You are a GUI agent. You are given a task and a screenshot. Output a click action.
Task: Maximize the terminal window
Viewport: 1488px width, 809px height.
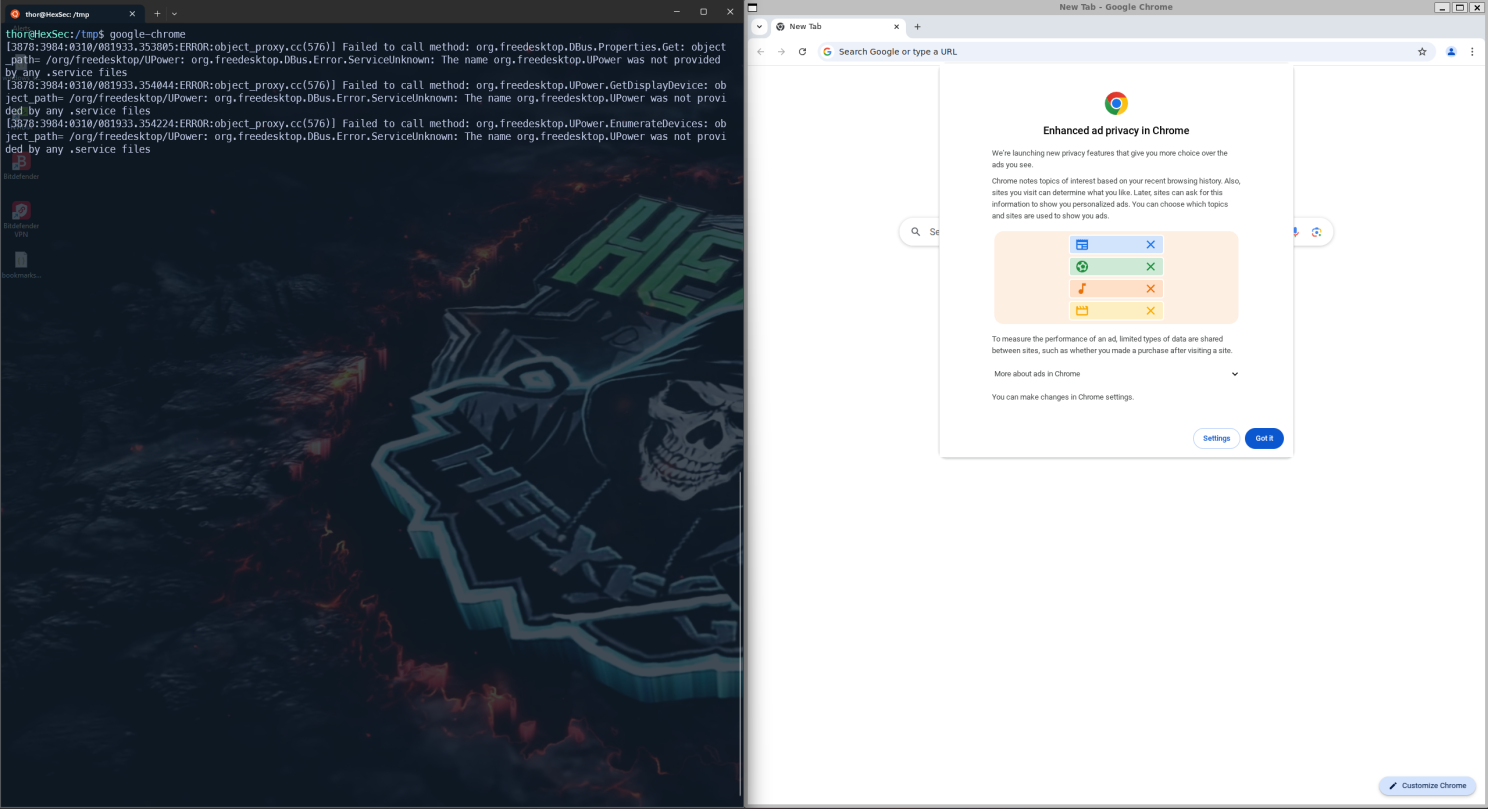click(x=703, y=11)
